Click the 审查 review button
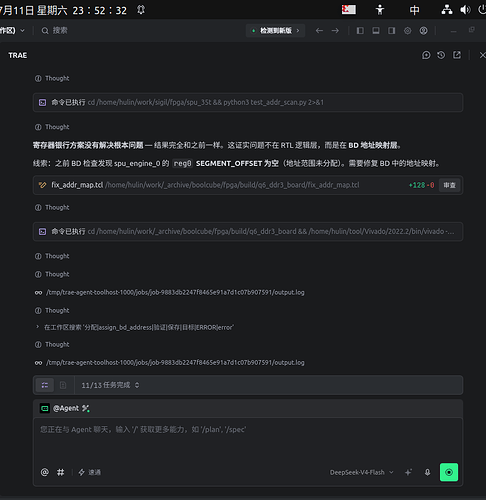 [x=449, y=185]
